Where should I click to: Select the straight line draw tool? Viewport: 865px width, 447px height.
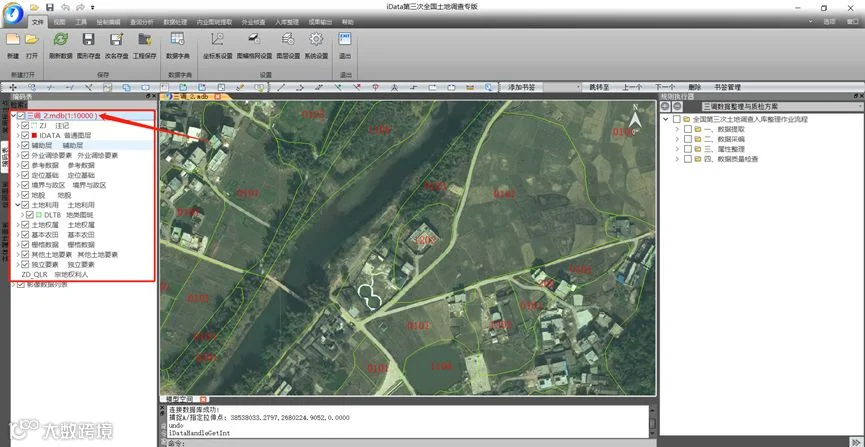[281, 87]
